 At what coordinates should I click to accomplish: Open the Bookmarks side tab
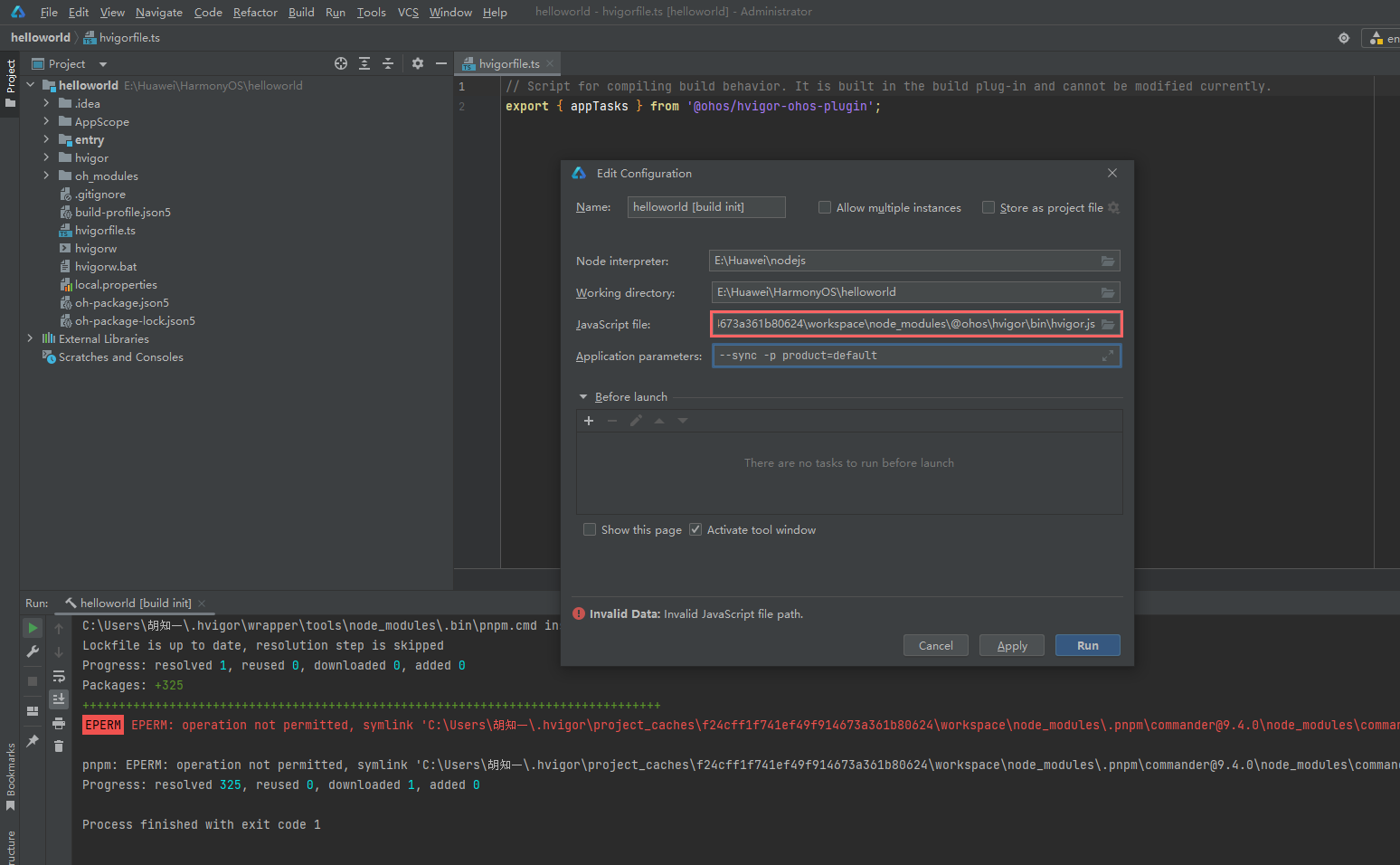[x=10, y=776]
